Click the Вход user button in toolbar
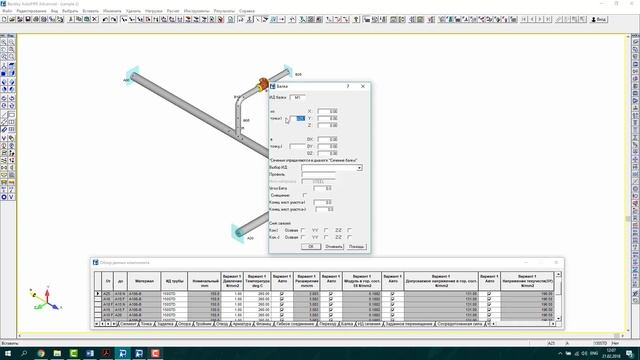The height and width of the screenshot is (360, 640). (x=599, y=19)
